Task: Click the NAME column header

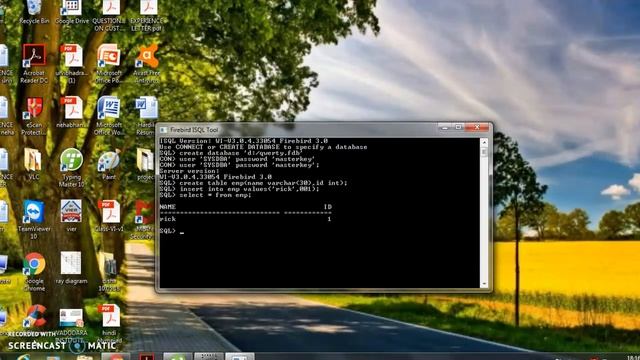Action: tap(168, 207)
